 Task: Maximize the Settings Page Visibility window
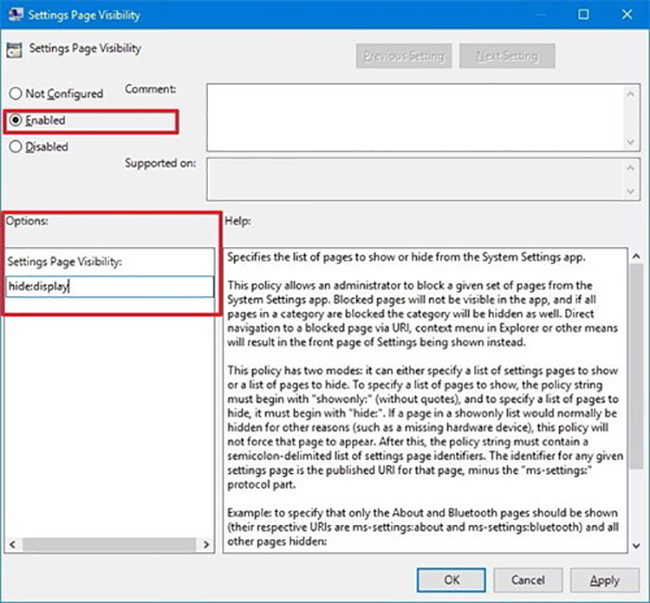pos(583,14)
